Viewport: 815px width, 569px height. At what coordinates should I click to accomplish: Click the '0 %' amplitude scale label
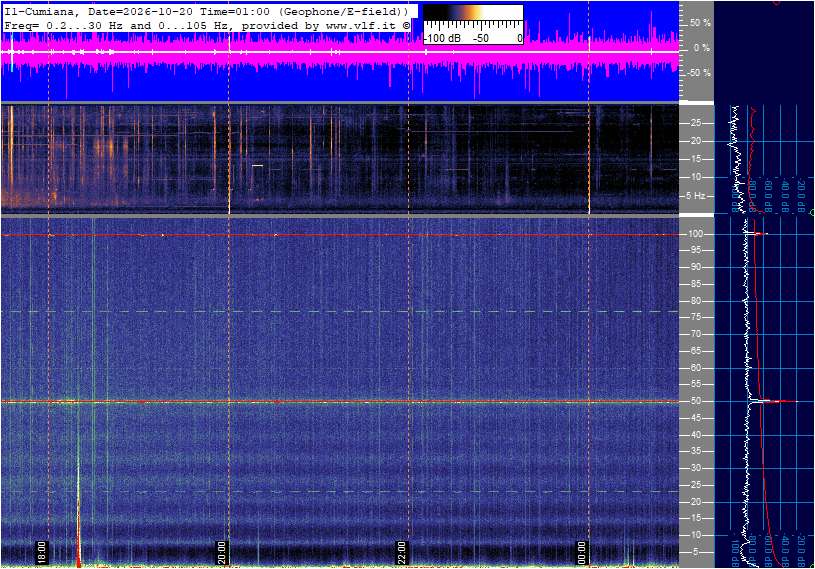click(702, 48)
